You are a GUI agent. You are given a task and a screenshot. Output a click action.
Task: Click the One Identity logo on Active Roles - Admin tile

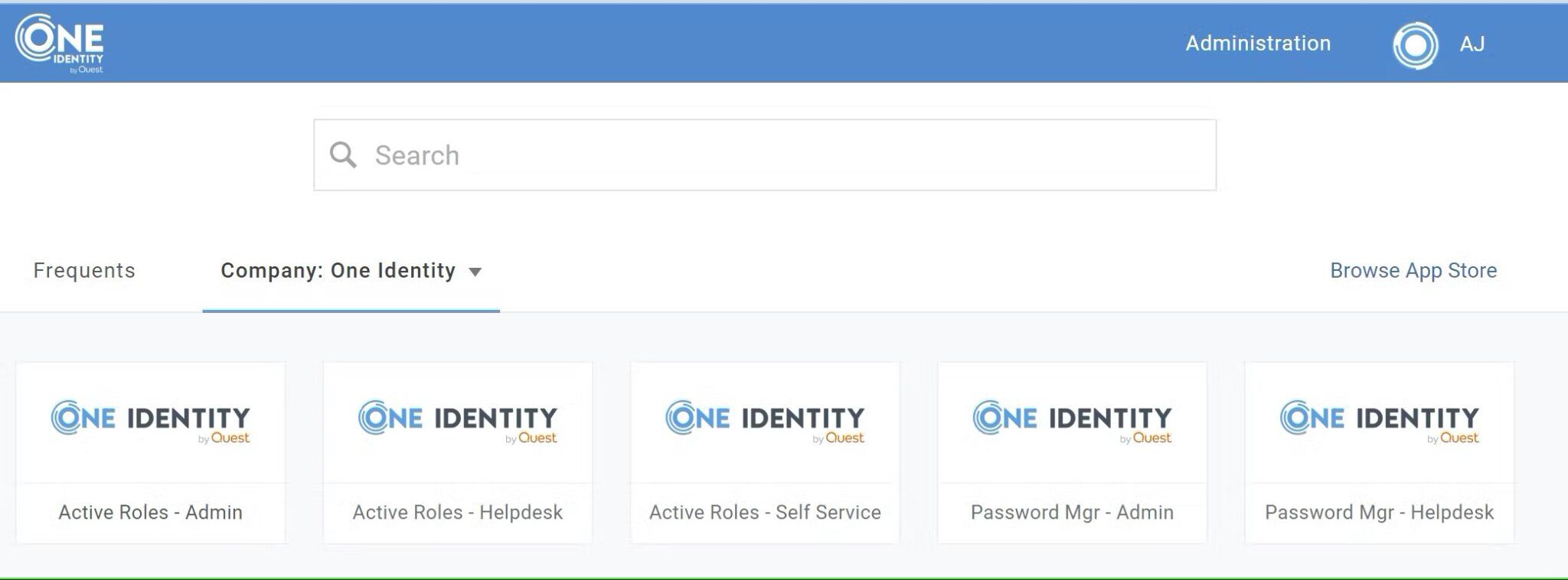151,419
